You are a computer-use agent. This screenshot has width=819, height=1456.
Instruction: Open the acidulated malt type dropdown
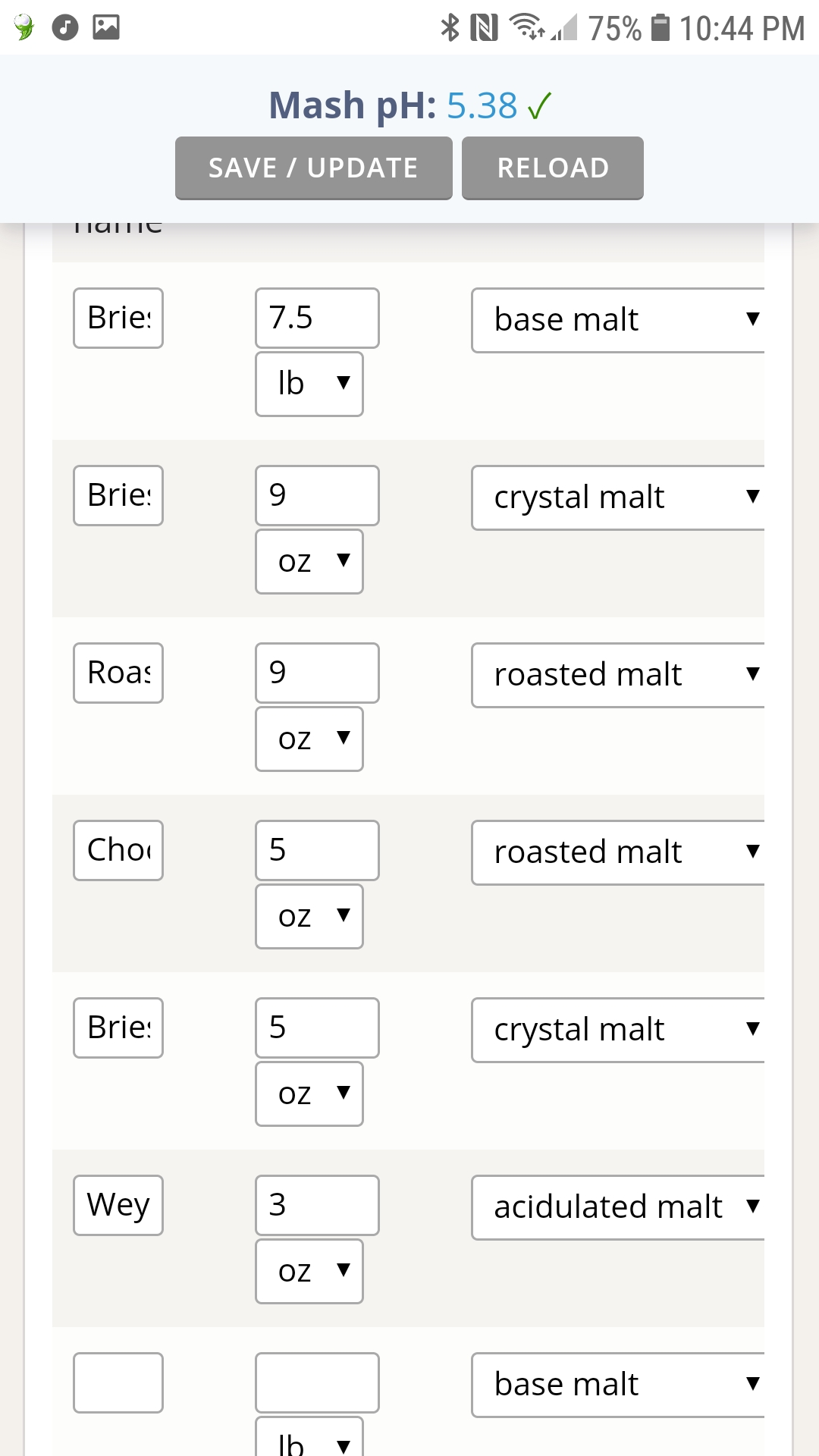pyautogui.click(x=617, y=1207)
